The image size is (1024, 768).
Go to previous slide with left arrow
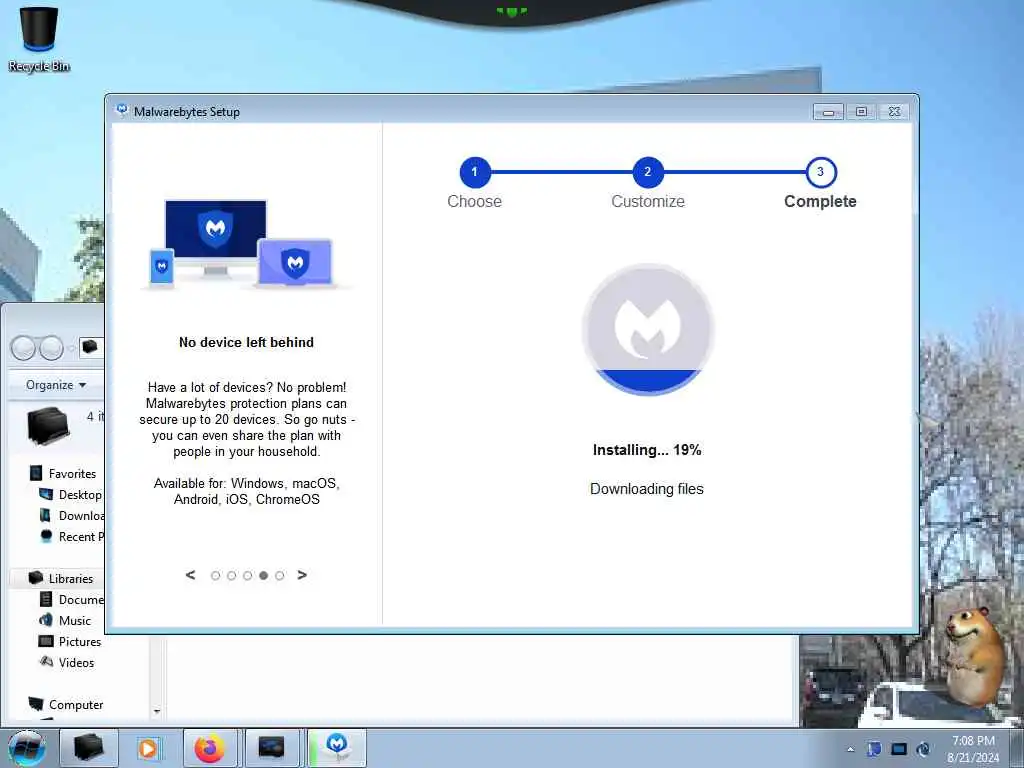coord(190,575)
